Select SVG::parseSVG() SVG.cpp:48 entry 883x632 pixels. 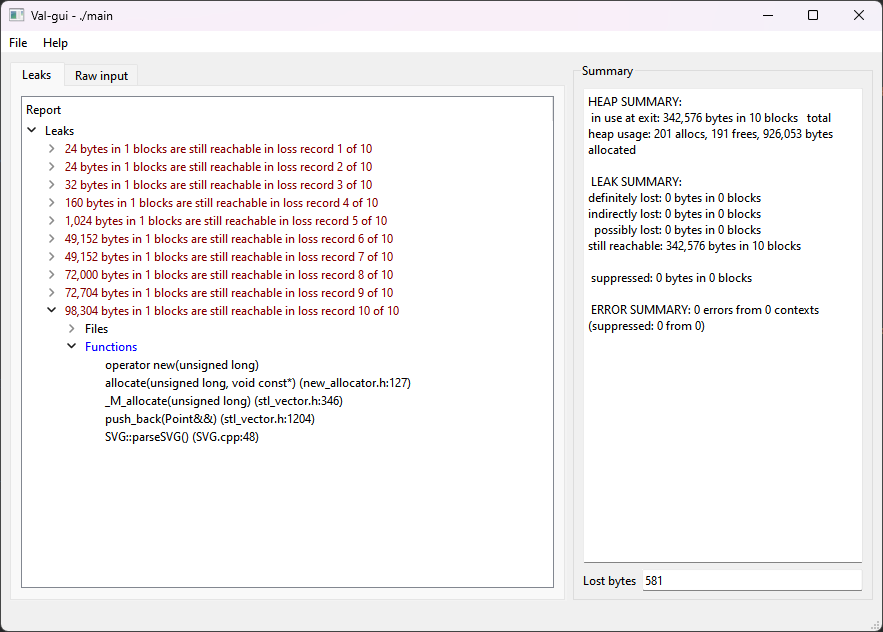point(182,437)
